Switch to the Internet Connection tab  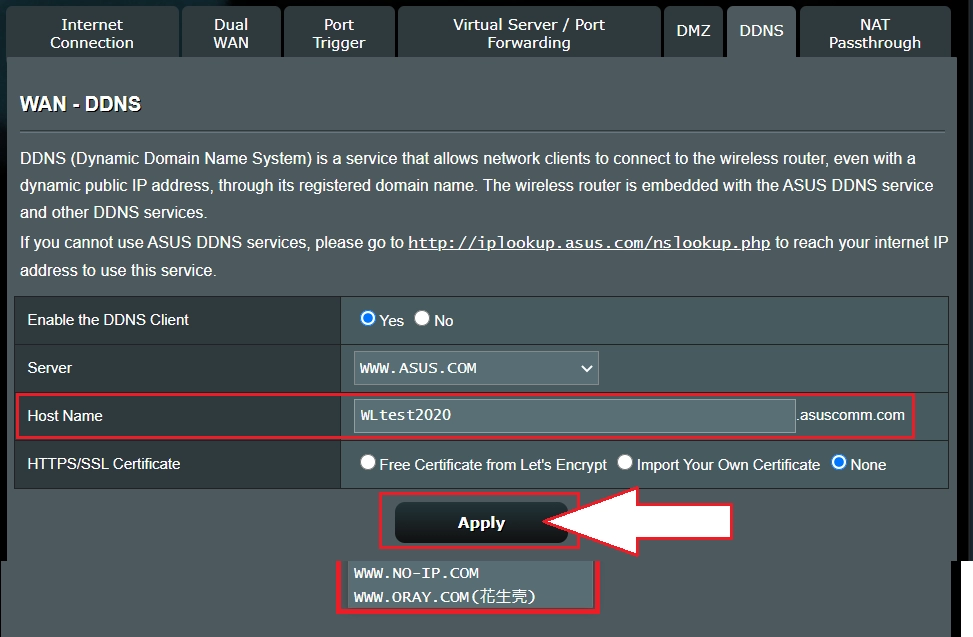pyautogui.click(x=91, y=31)
